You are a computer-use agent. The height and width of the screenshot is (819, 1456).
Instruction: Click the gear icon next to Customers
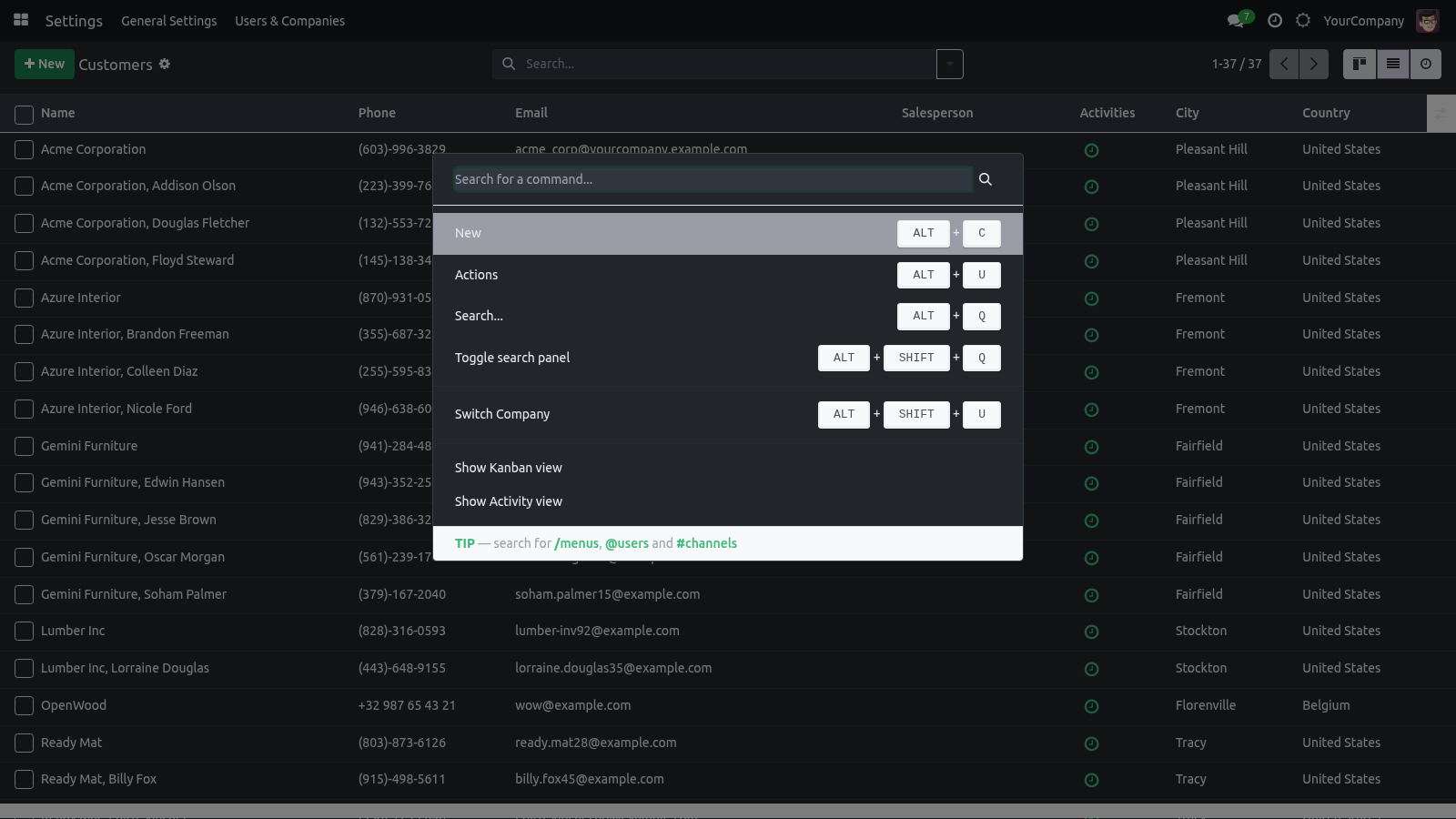point(165,64)
